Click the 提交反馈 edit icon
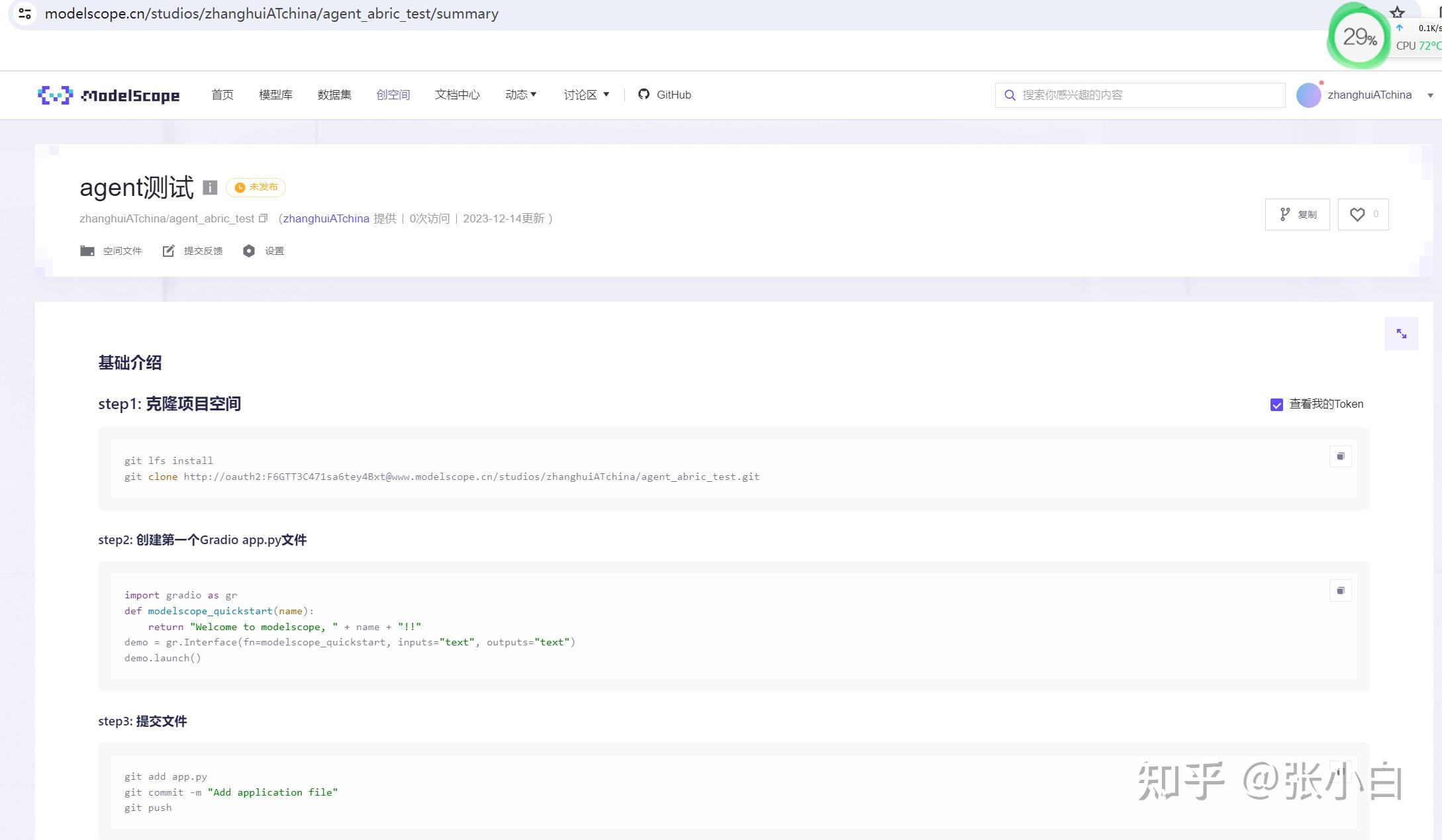 tap(169, 251)
